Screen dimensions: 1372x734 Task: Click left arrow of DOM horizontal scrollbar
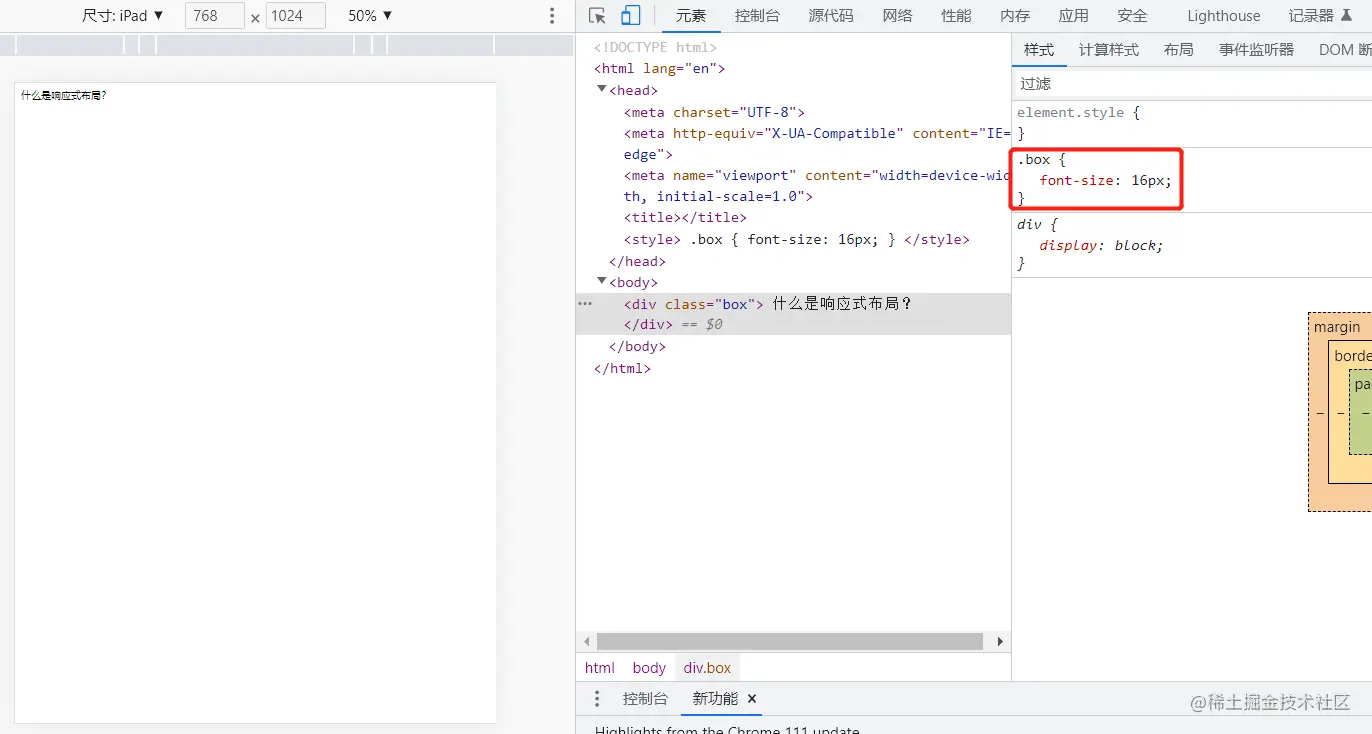pos(587,641)
